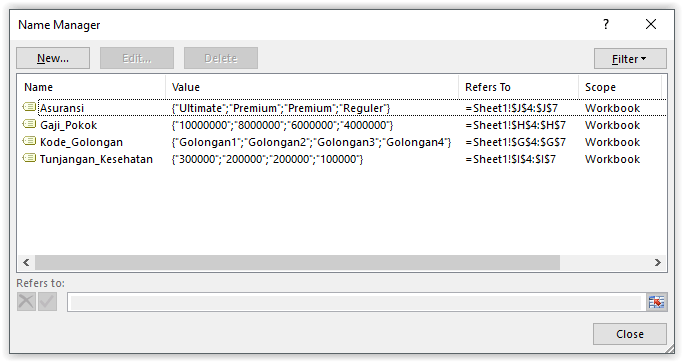
Task: Click reference =Sheet1!$H$4:$H$7
Action: 515,125
